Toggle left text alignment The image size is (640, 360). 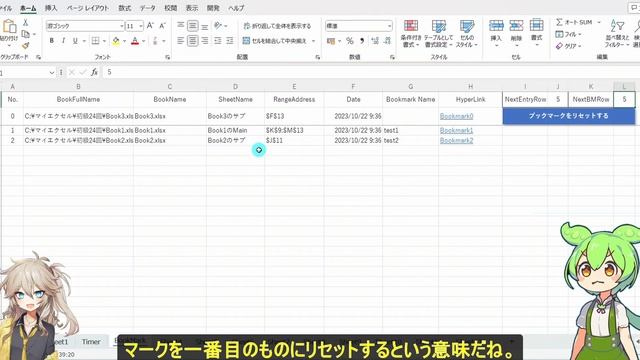click(x=180, y=40)
